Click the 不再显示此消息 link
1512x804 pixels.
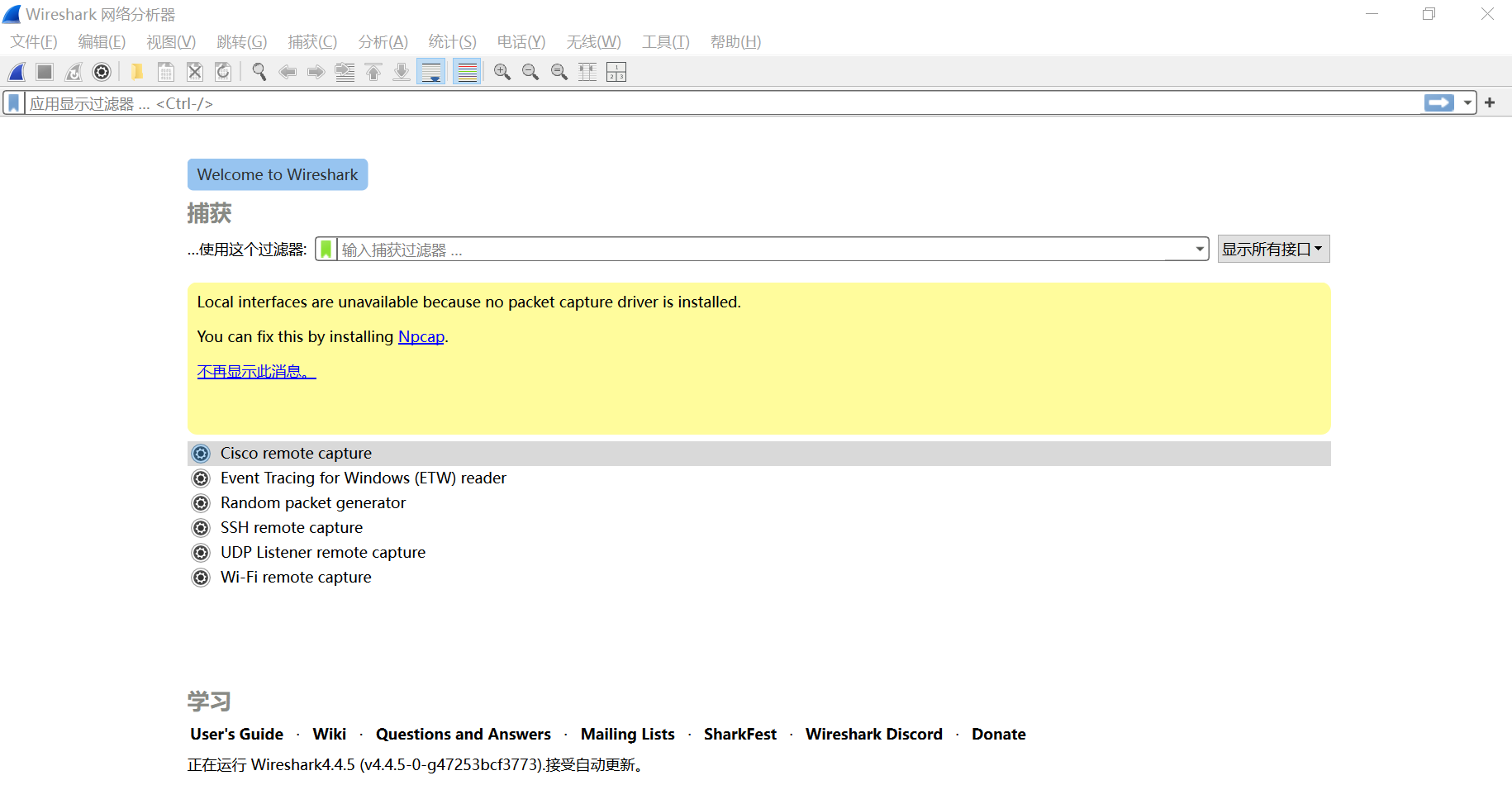pos(256,372)
